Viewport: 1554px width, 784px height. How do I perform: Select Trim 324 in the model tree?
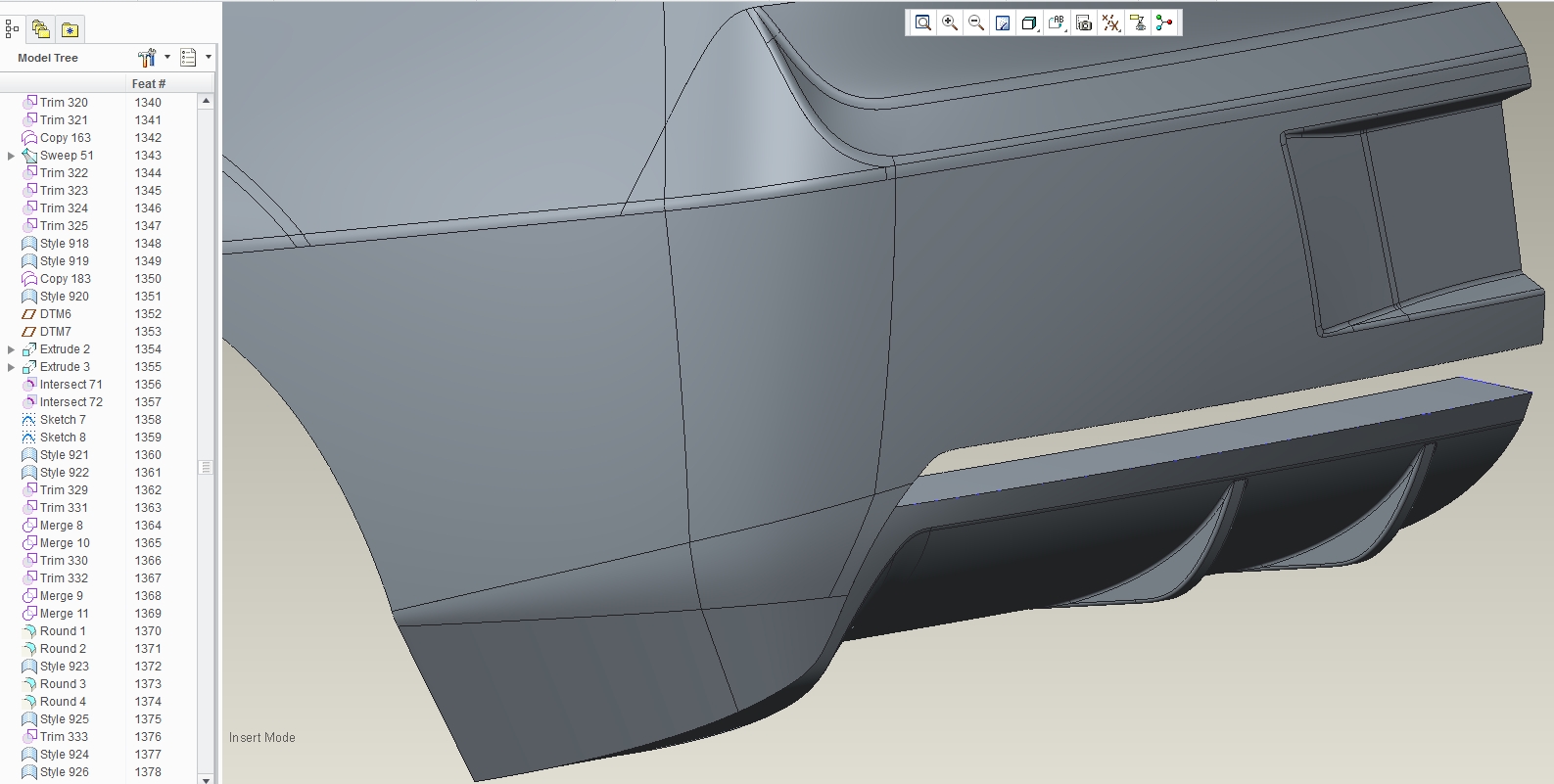click(64, 208)
